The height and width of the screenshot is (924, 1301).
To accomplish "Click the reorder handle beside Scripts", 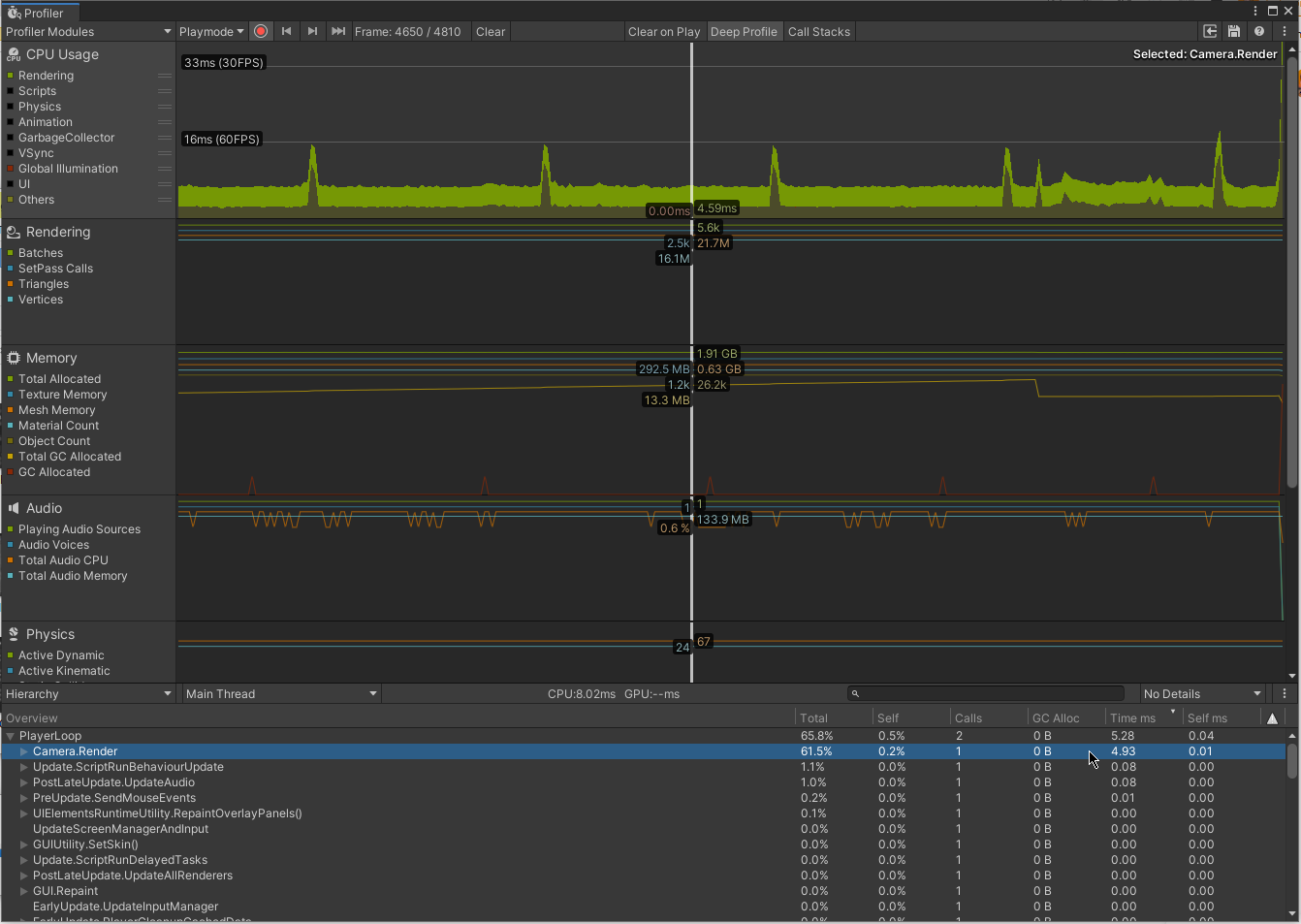I will pyautogui.click(x=165, y=91).
